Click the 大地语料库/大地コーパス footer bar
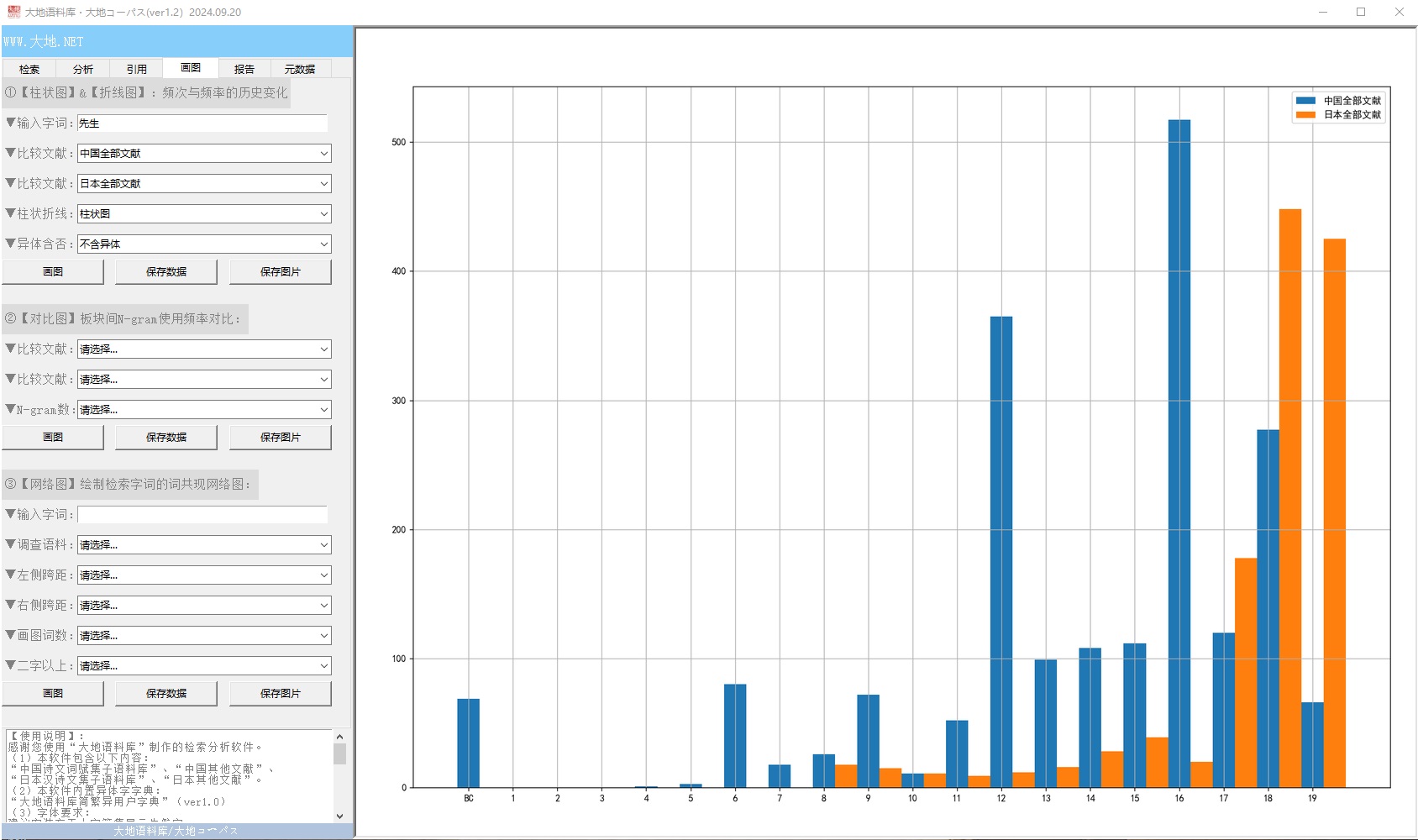Viewport: 1418px width, 840px height. click(x=177, y=831)
